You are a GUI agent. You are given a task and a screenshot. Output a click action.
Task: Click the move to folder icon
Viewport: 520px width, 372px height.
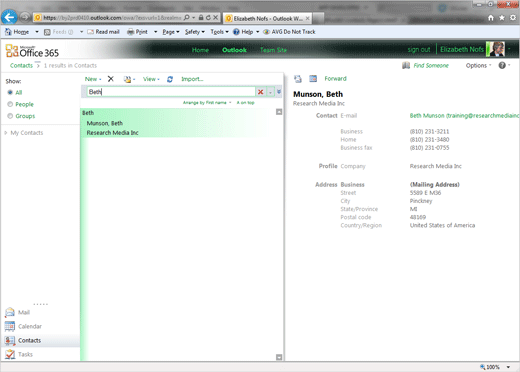pyautogui.click(x=127, y=79)
